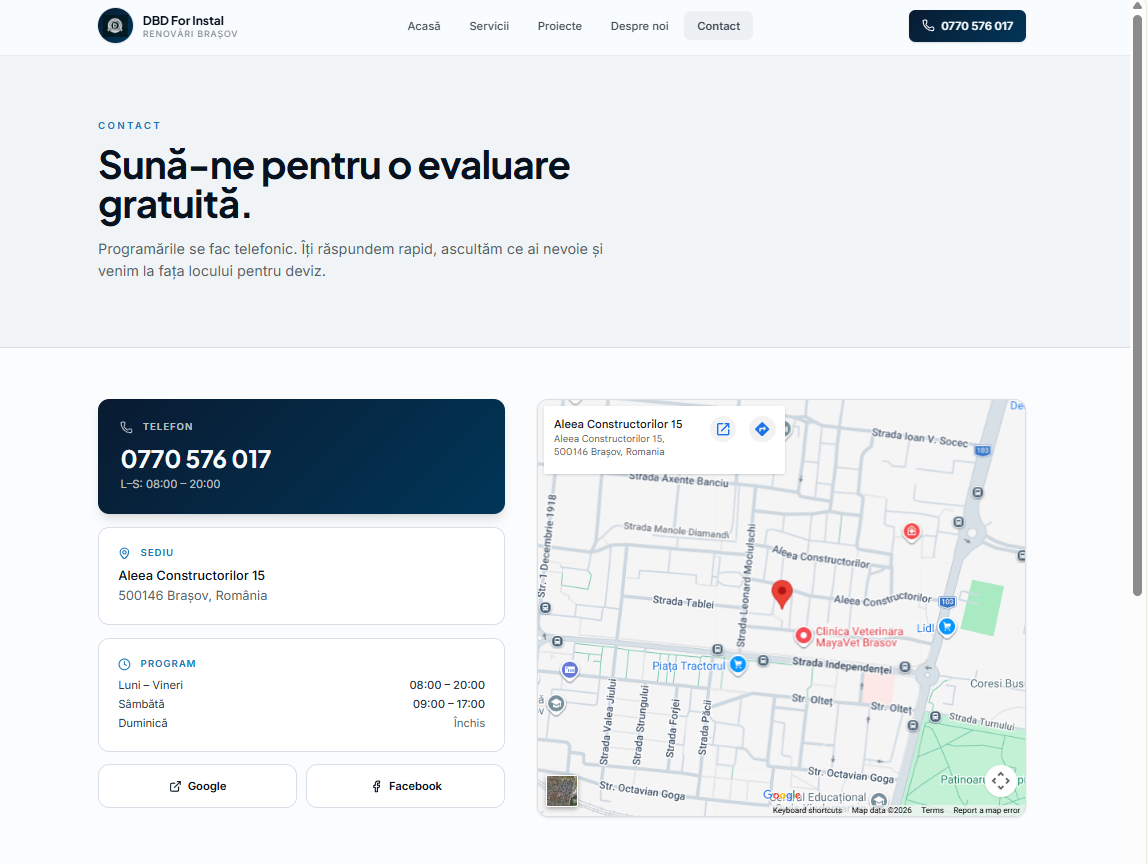Visit the Facebook page button
This screenshot has height=864, width=1148.
[405, 786]
